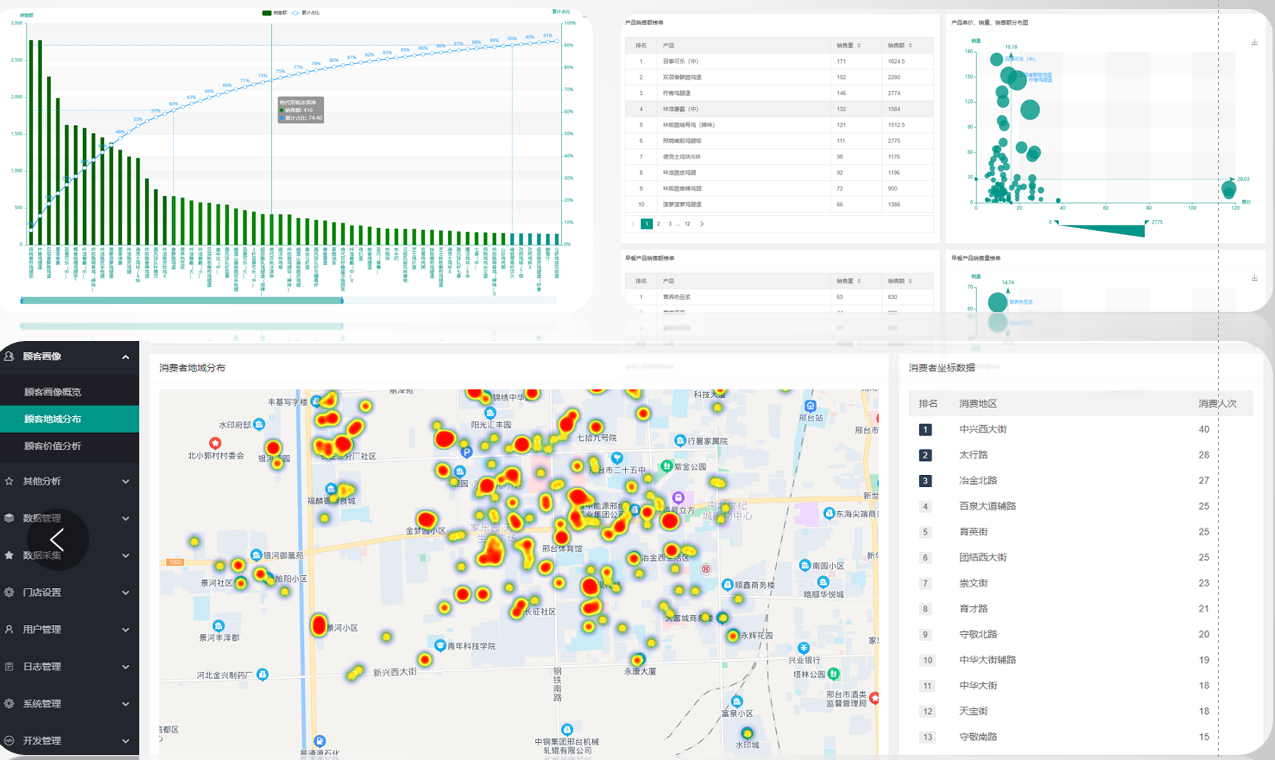Click the gear icon beside 系统管理
Image resolution: width=1275 pixels, height=760 pixels.
tap(9, 703)
